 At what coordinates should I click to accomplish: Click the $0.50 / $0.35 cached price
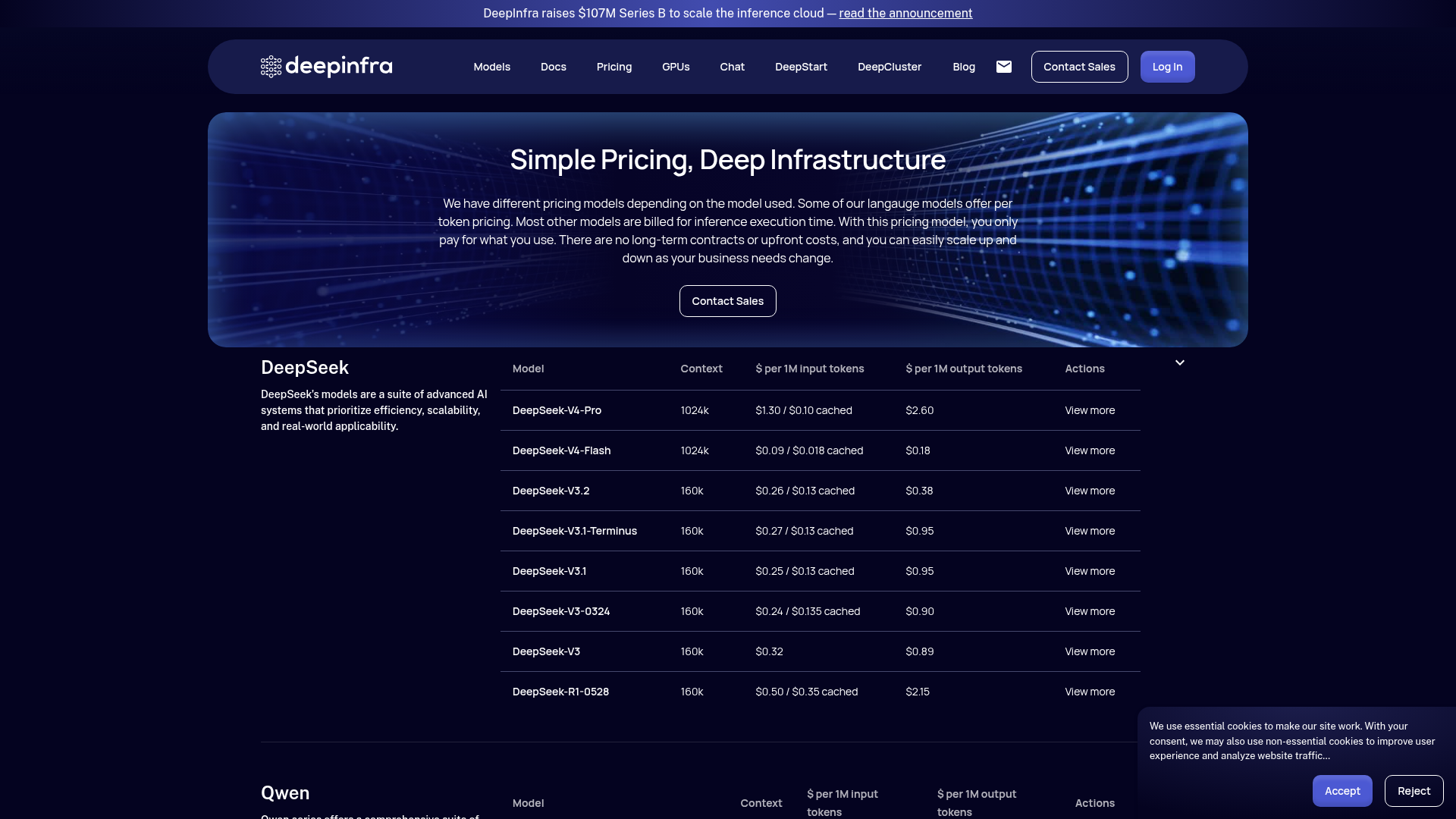(x=807, y=692)
